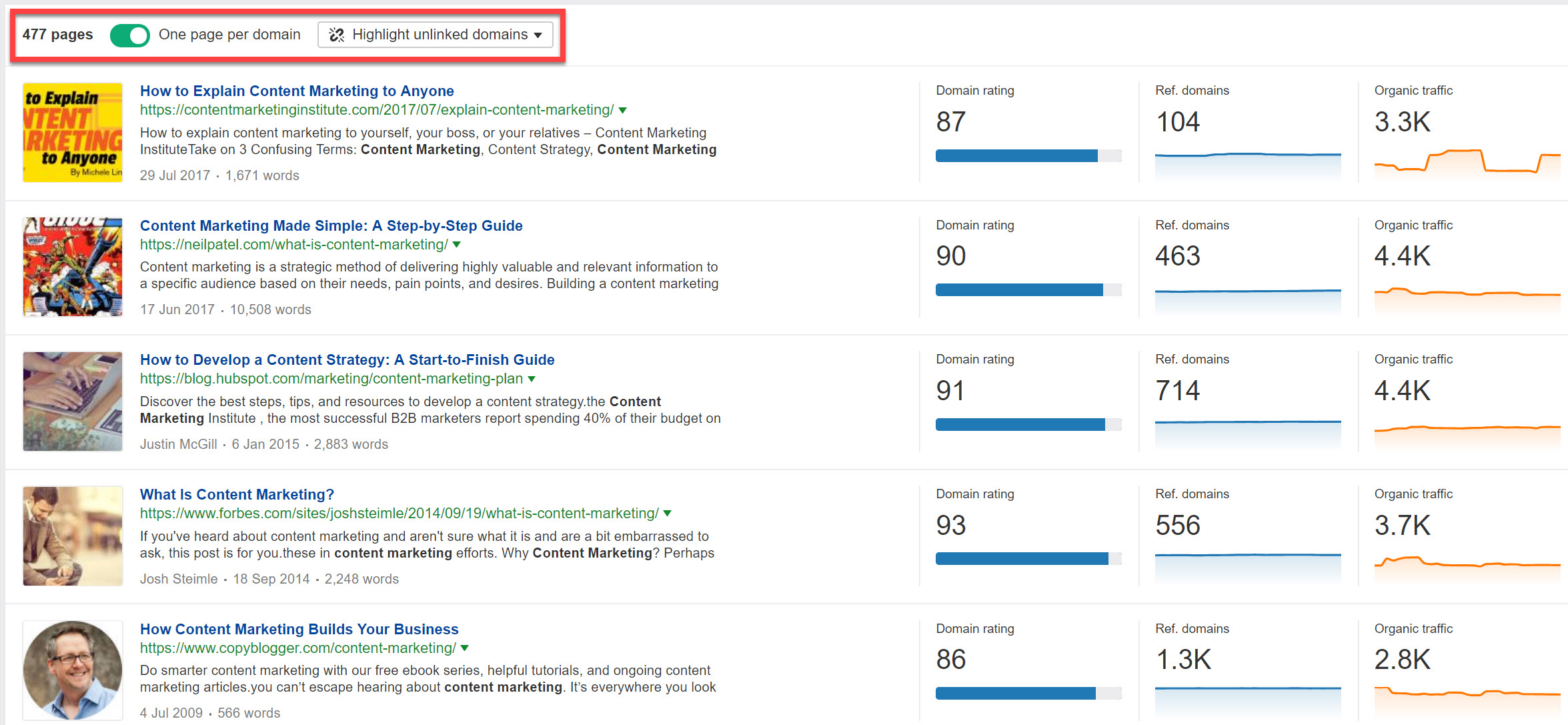This screenshot has height=725, width=1568.
Task: Expand the copyblogger.com URL dropdown arrow
Action: pyautogui.click(x=465, y=648)
